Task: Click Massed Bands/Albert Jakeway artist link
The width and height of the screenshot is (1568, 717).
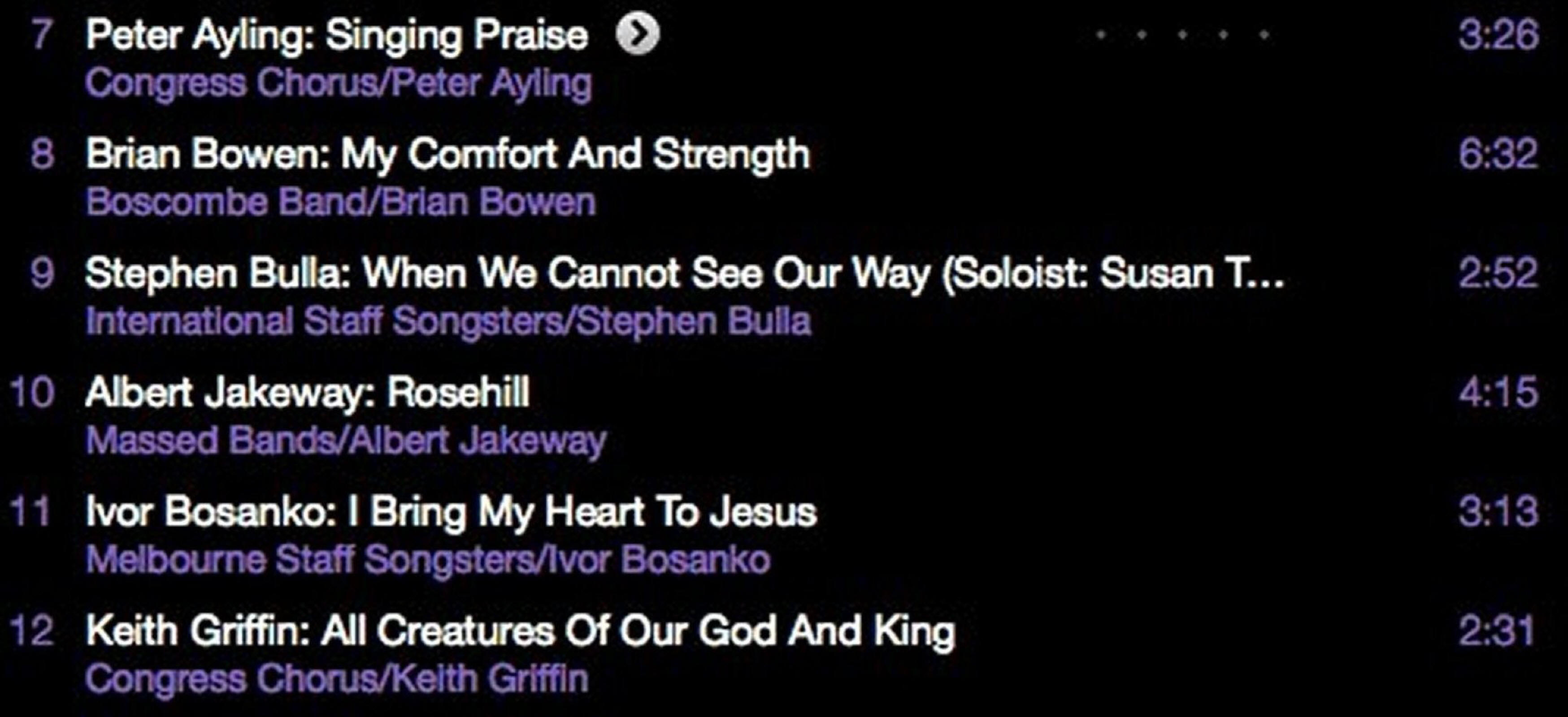Action: coord(346,441)
